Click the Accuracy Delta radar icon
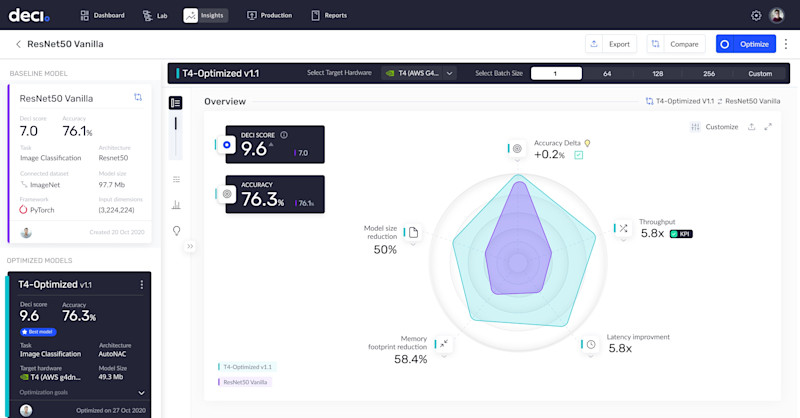Screen dimensions: 800x418 point(517,149)
